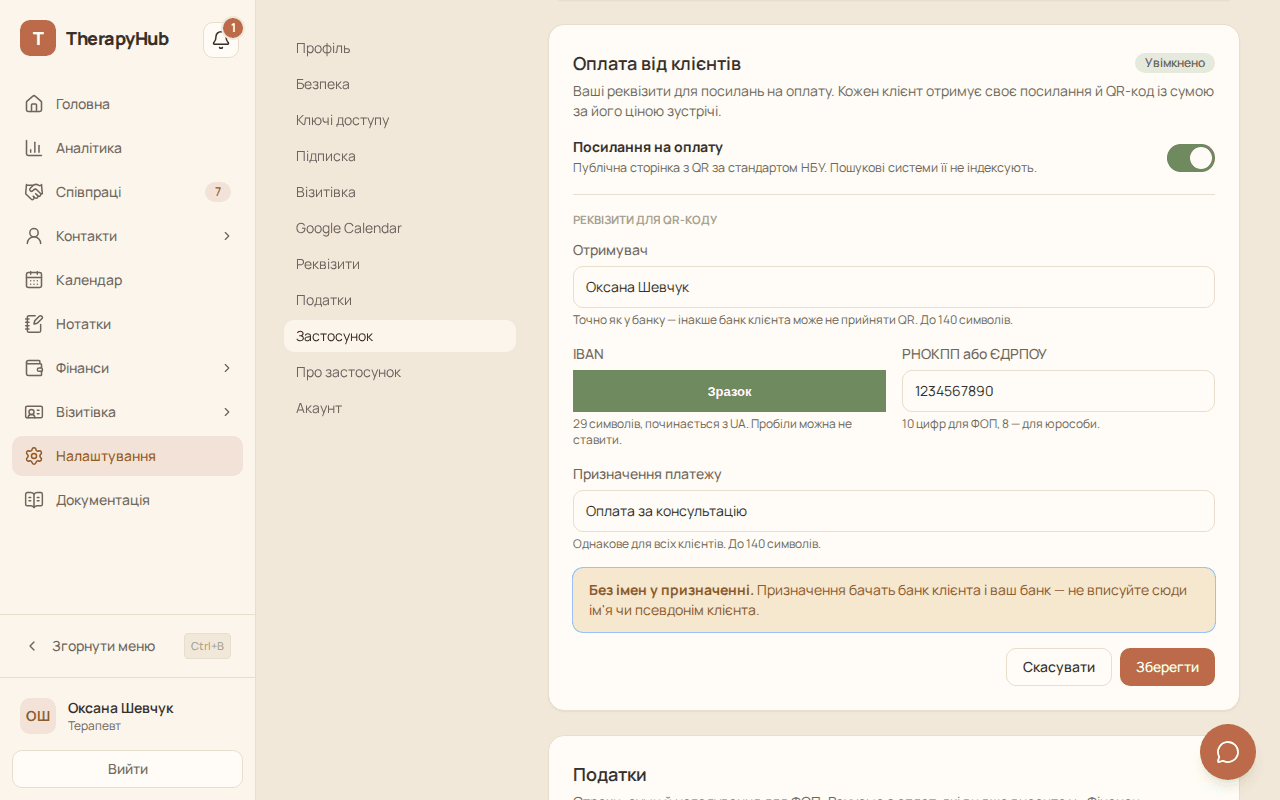Go to Google Calendar settings
The image size is (1280, 800).
[400, 228]
